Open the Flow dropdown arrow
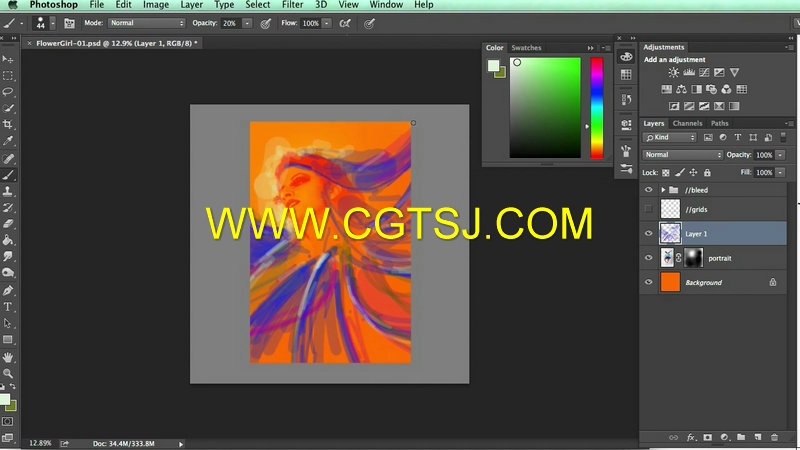The height and width of the screenshot is (450, 800). 327,23
